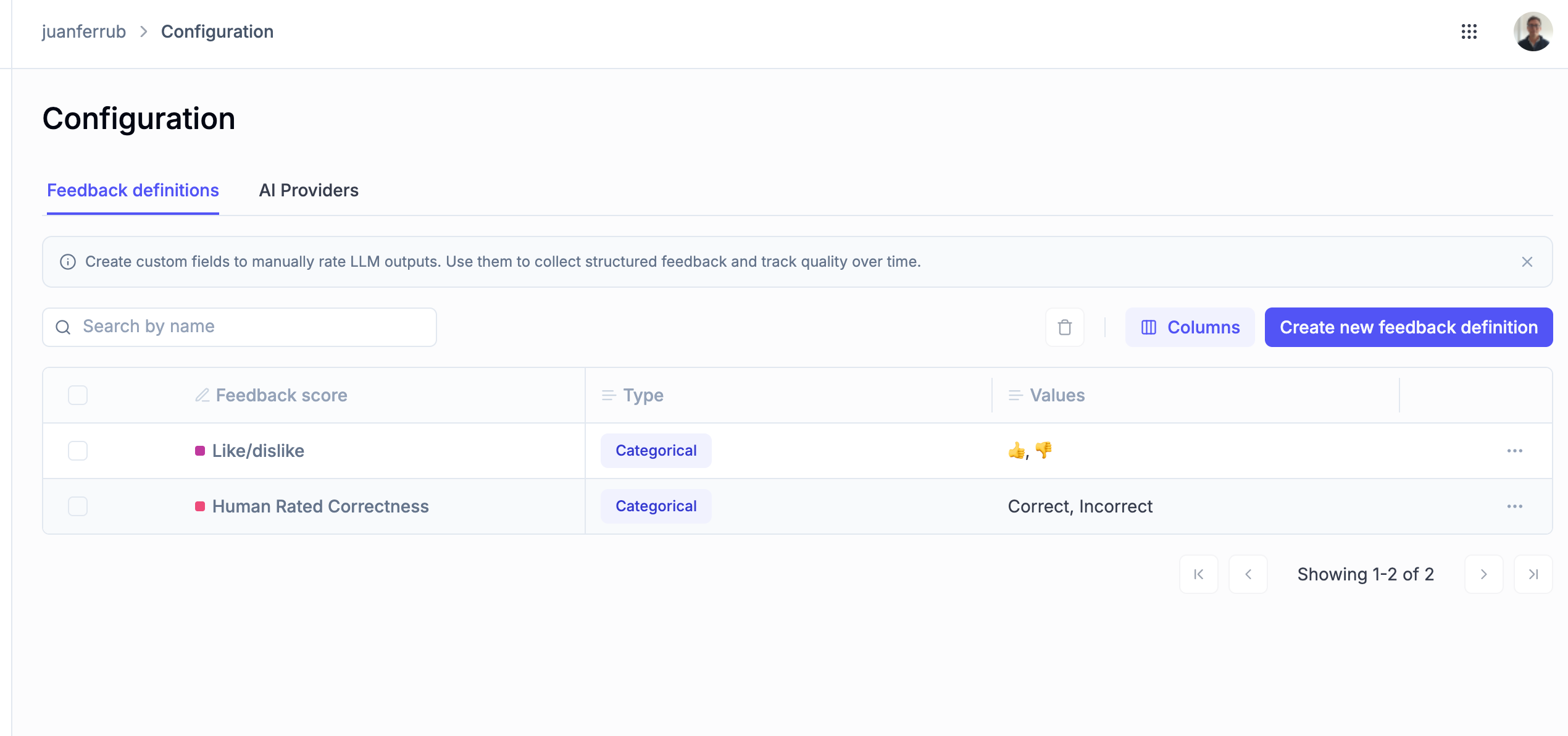Image resolution: width=1568 pixels, height=736 pixels.
Task: Open actions menu for Human Rated Correctness
Action: pos(1515,506)
